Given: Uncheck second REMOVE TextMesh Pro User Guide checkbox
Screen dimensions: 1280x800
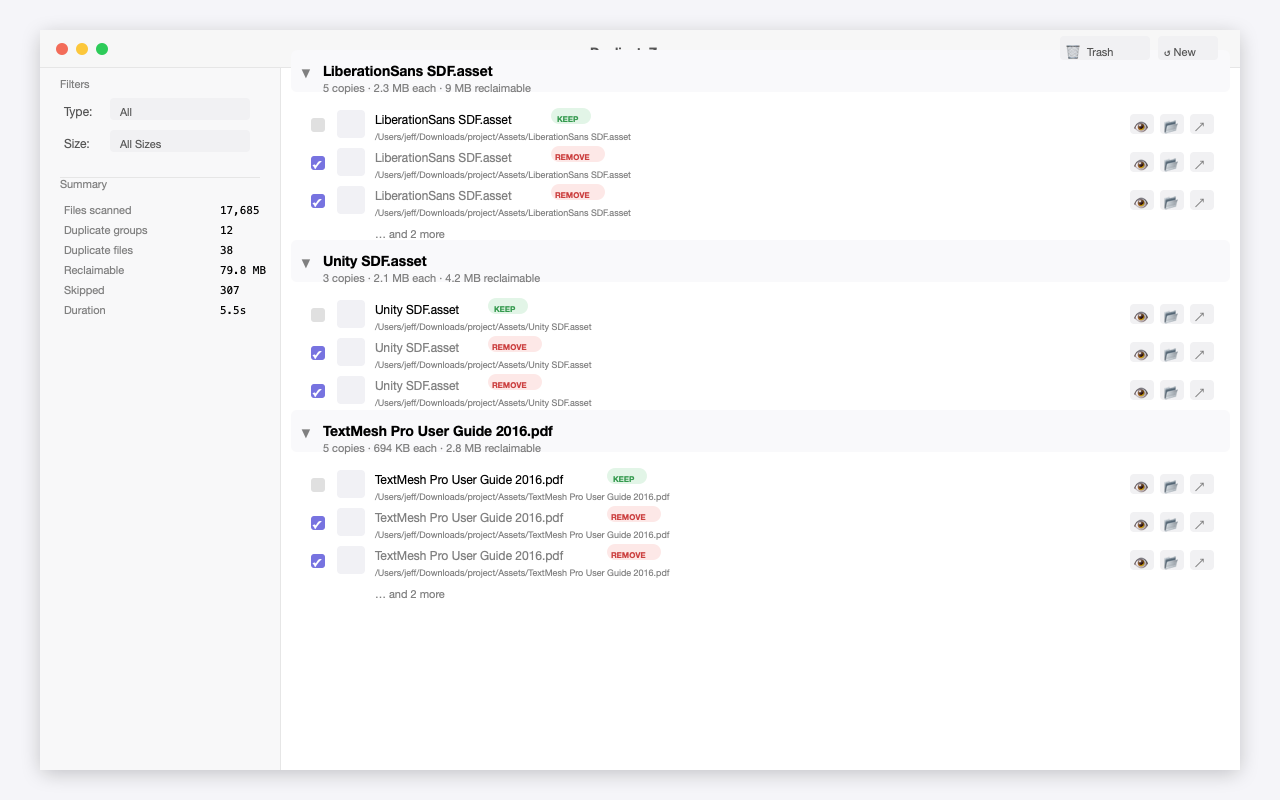Looking at the screenshot, I should 318,561.
